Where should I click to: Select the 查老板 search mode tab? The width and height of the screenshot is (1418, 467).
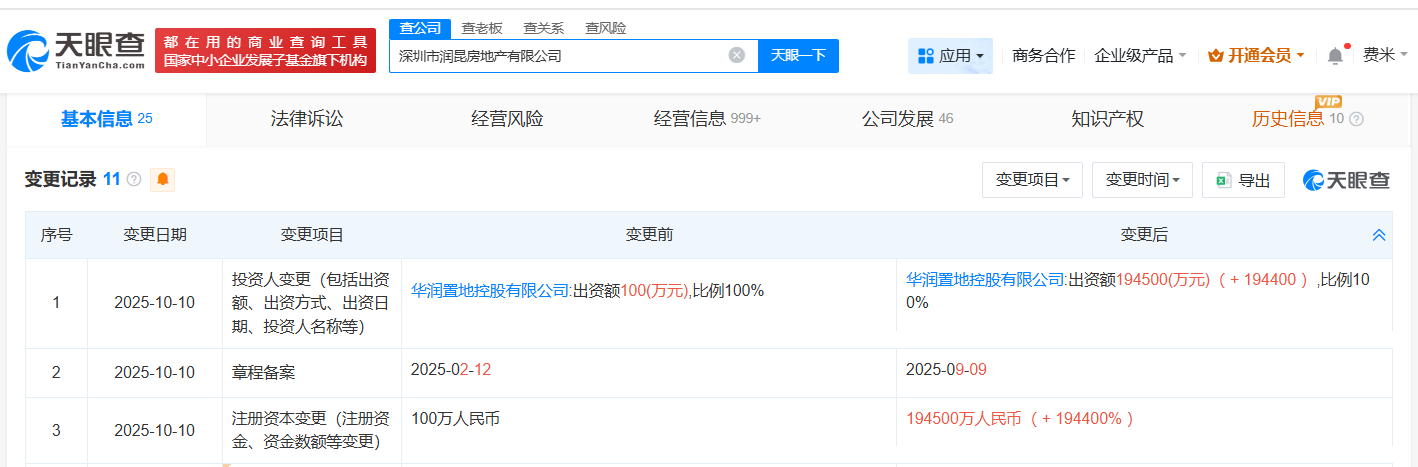coord(482,28)
